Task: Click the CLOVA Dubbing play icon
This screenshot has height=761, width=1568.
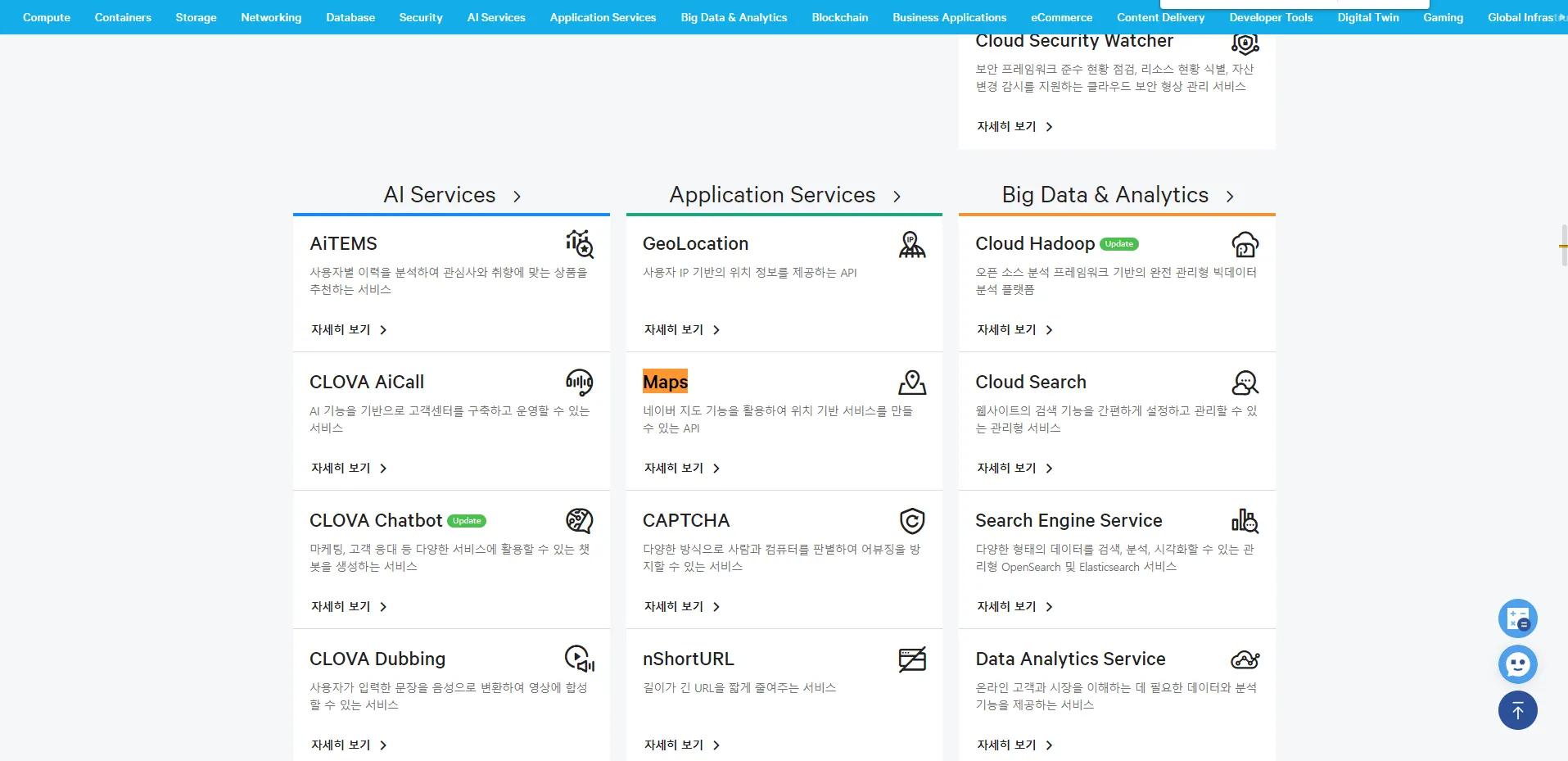Action: pos(580,659)
